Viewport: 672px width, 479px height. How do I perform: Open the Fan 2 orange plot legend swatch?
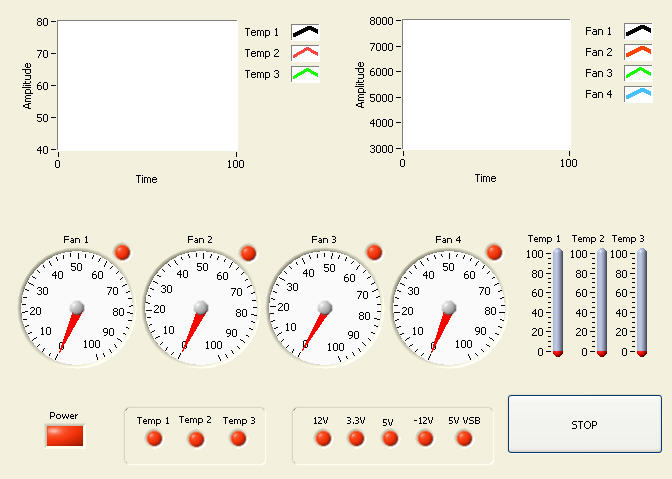(638, 52)
